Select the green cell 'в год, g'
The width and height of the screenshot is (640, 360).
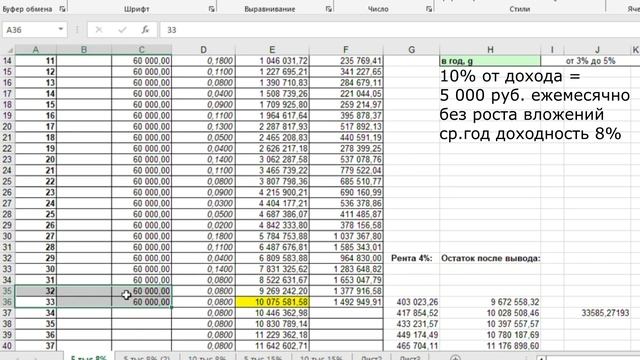pyautogui.click(x=490, y=61)
